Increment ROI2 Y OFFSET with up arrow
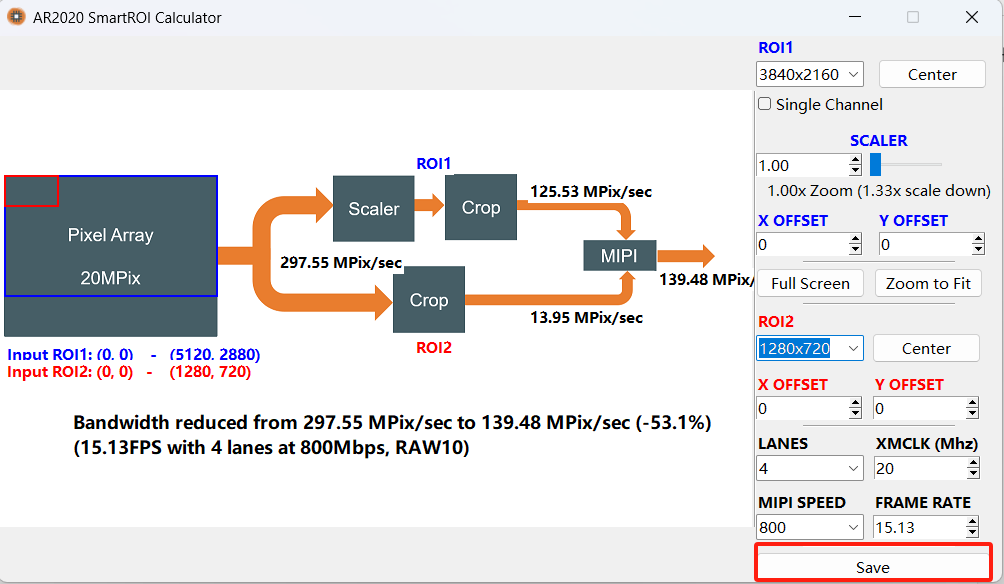Screen dimensions: 1004x584 (x=973, y=403)
